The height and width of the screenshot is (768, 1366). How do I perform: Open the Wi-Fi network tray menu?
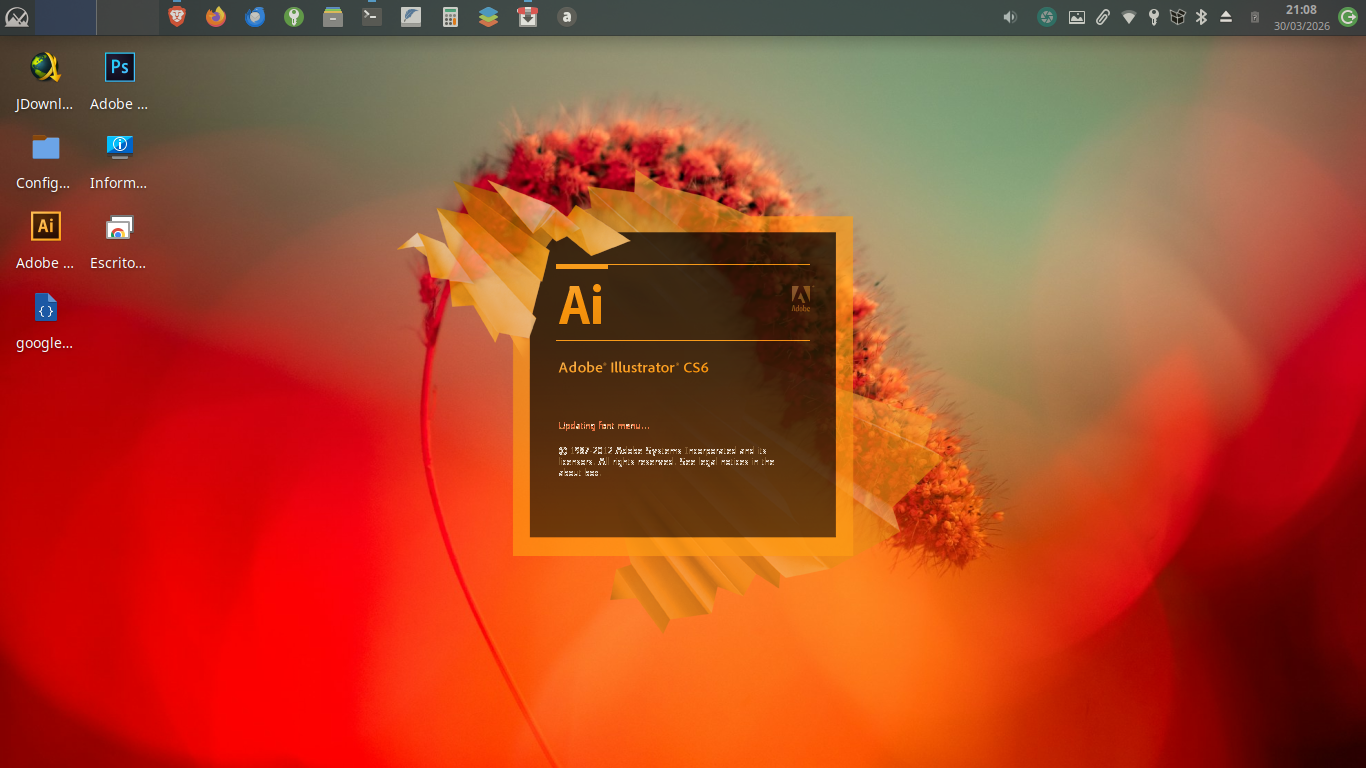pos(1129,17)
